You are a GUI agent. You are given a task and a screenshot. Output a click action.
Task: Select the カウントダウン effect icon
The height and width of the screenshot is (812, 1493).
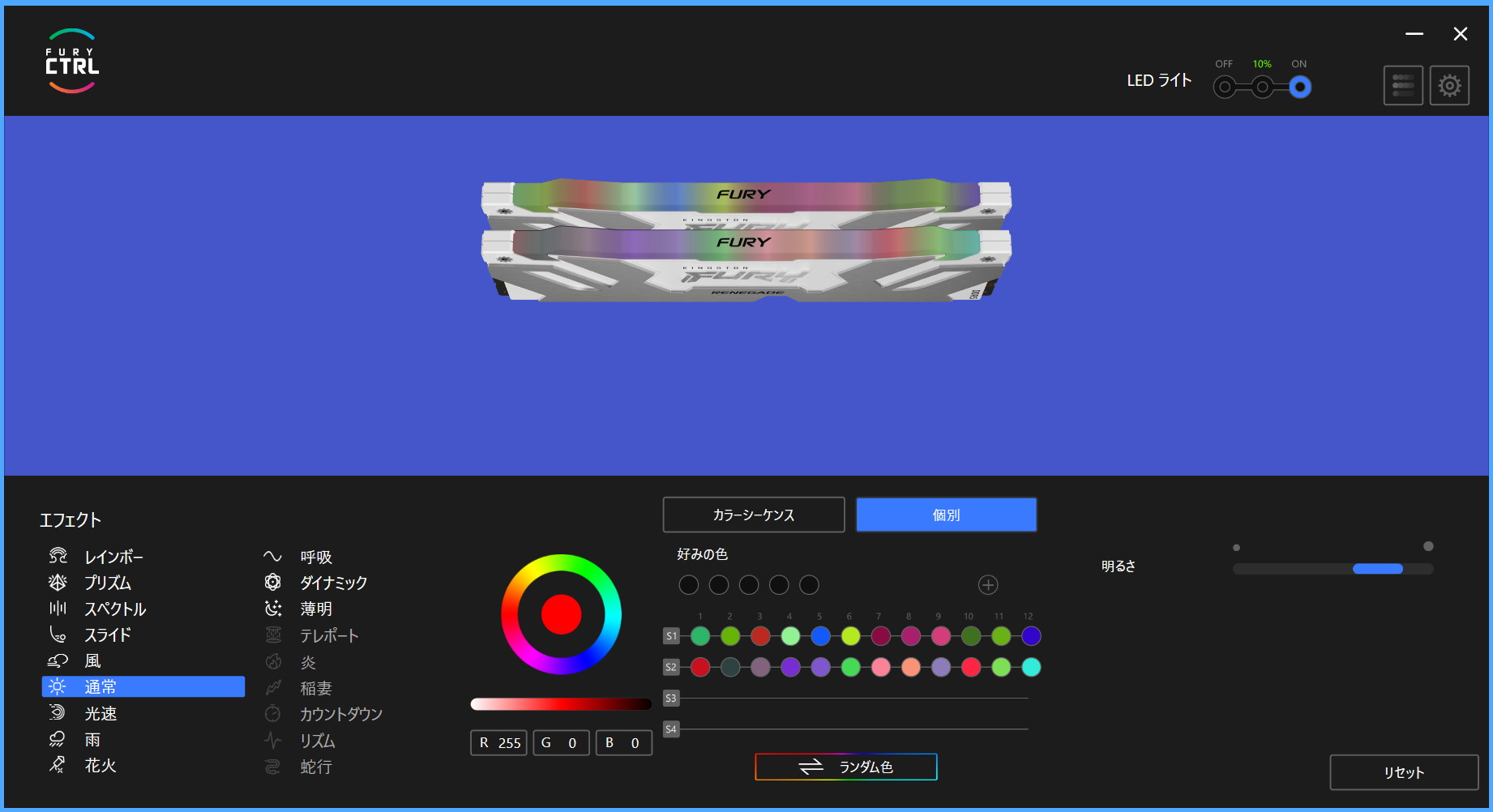pos(273,713)
